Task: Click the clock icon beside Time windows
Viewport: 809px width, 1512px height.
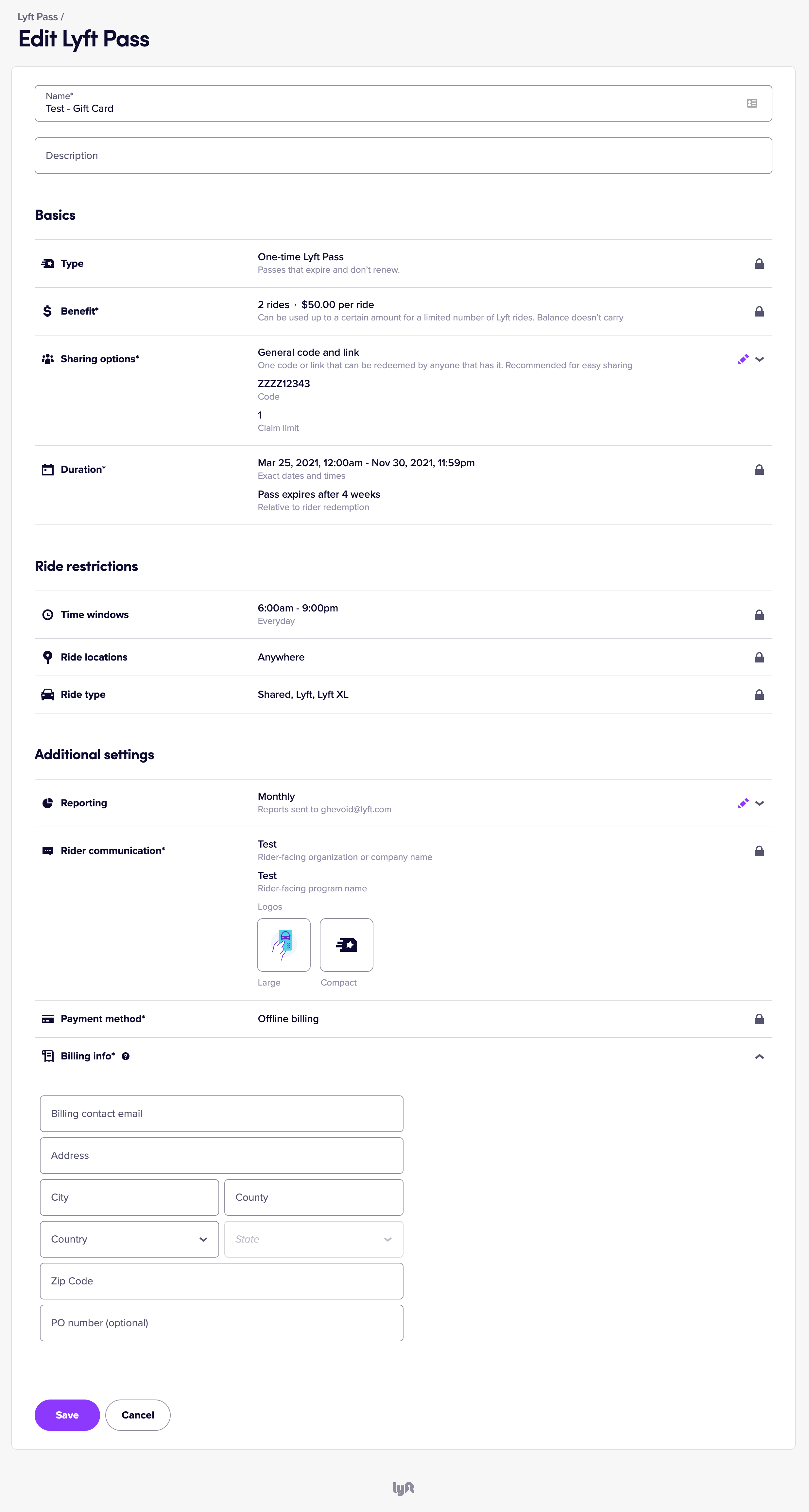Action: click(47, 614)
